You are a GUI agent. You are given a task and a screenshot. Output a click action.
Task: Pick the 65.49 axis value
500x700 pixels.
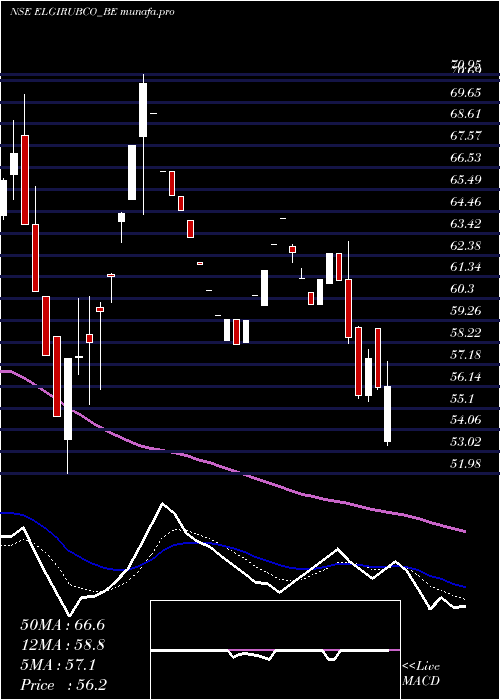click(x=466, y=180)
